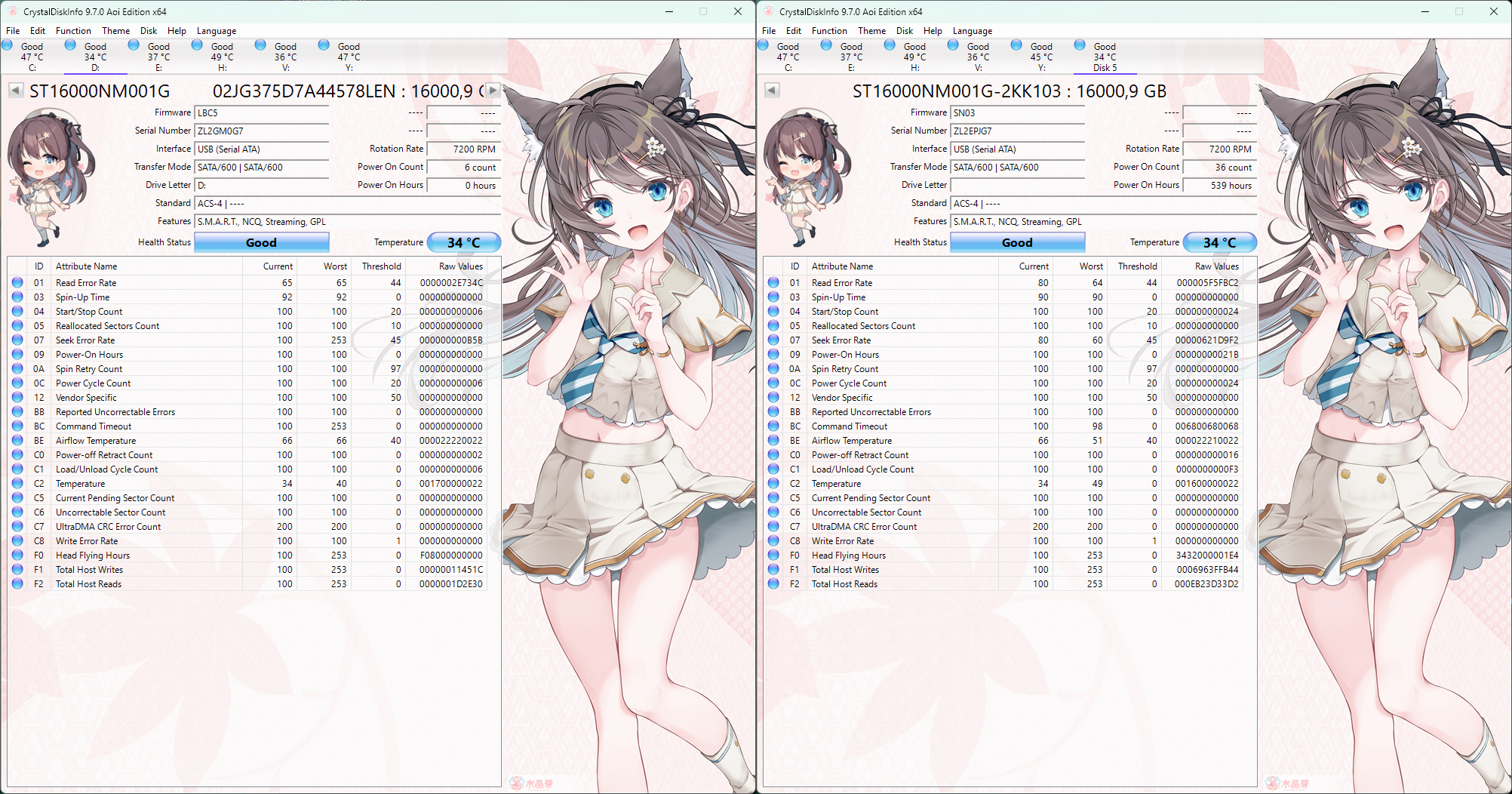Viewport: 1512px width, 794px height.
Task: Click status icon for Spin Retry Count, right window
Action: [773, 369]
